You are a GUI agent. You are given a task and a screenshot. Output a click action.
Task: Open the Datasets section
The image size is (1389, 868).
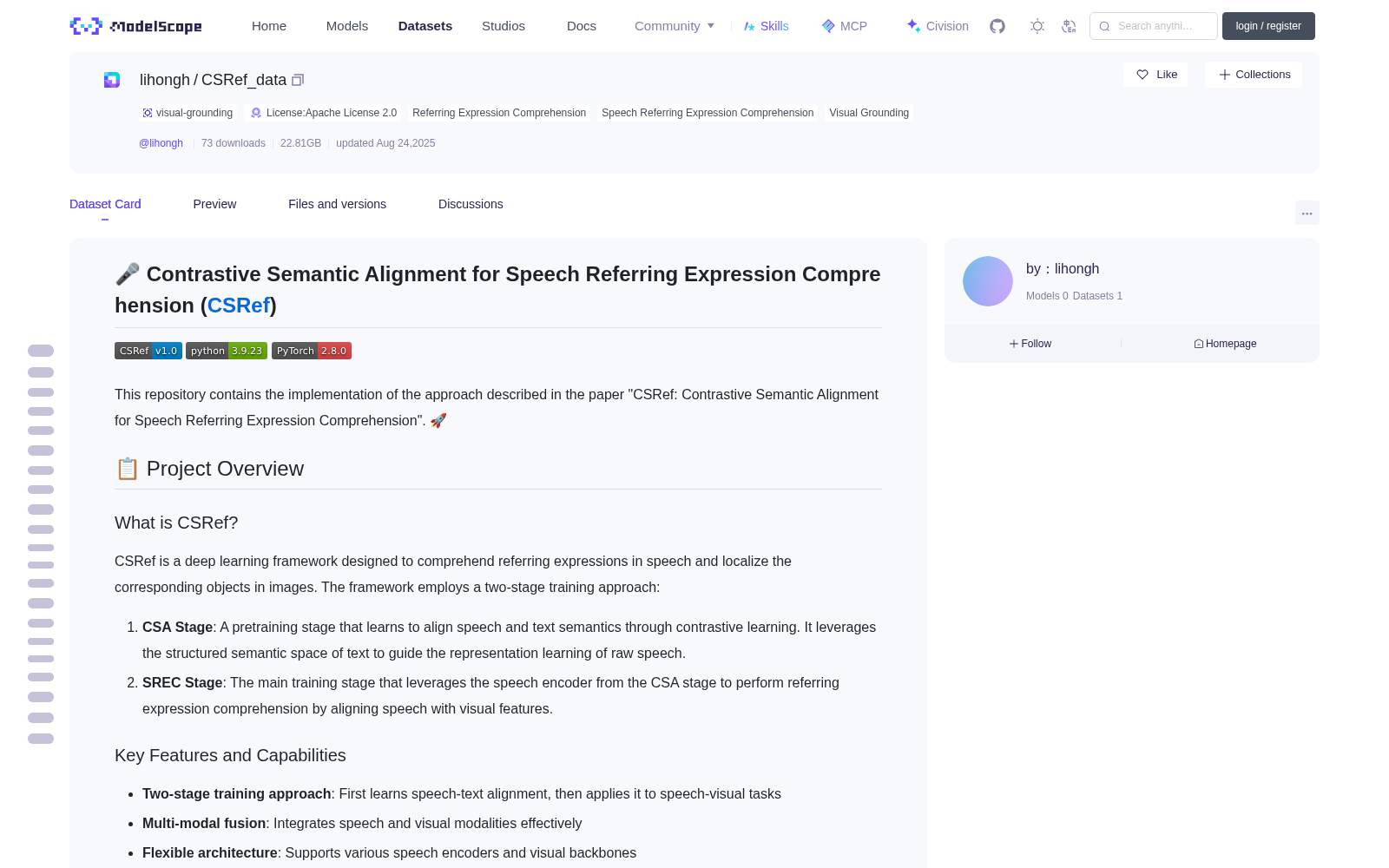[425, 26]
